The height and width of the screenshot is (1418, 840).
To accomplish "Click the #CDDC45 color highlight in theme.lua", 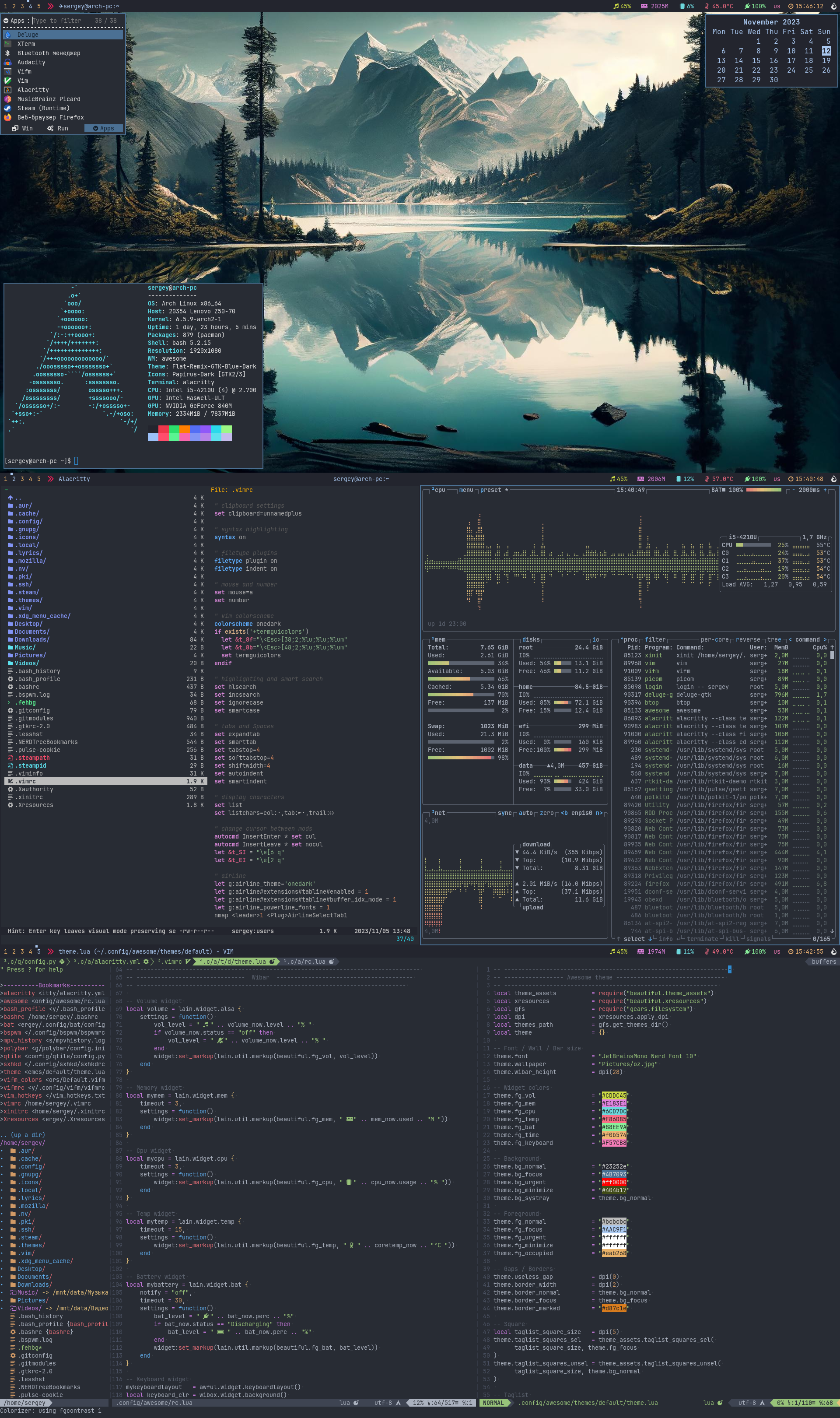I will click(x=613, y=1095).
